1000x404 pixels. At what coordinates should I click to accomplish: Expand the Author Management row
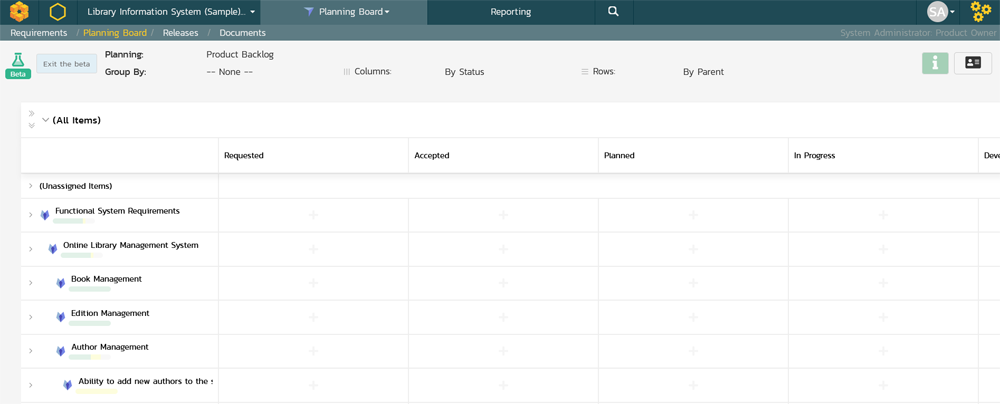click(31, 351)
